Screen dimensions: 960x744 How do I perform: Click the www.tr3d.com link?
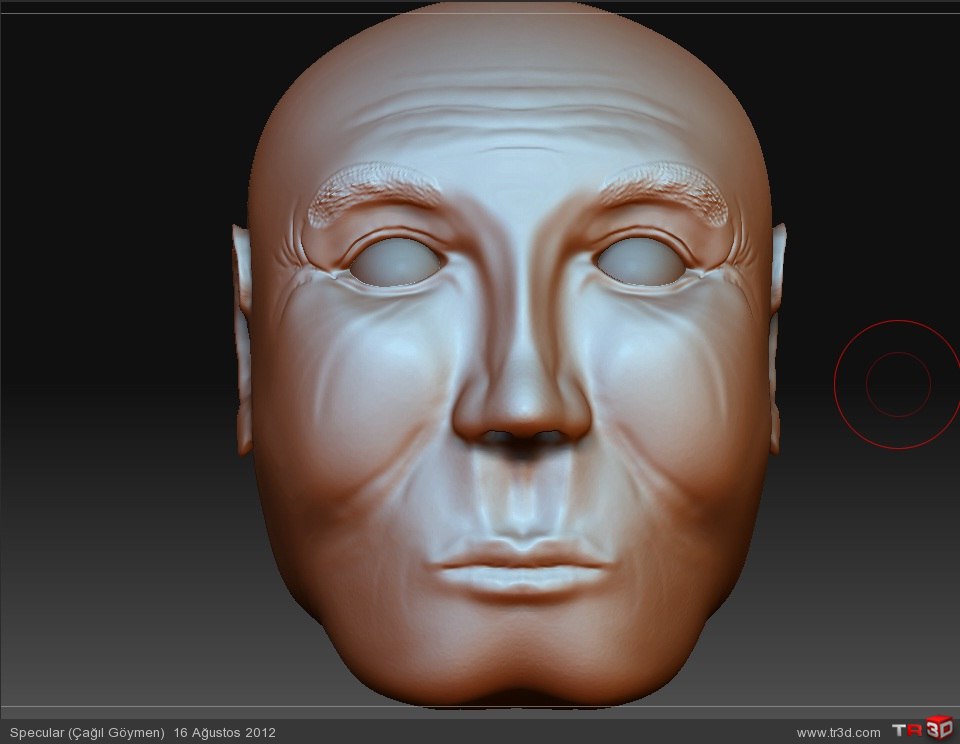838,732
